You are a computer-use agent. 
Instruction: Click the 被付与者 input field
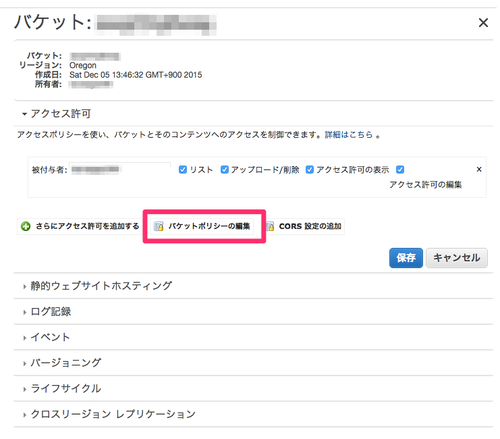(120, 169)
